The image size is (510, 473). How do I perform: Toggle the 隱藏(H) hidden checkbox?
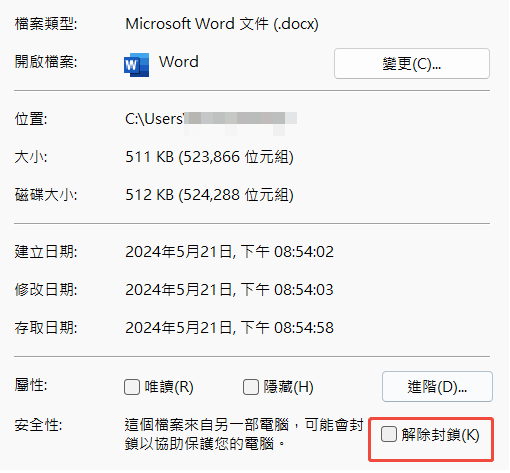coord(251,387)
